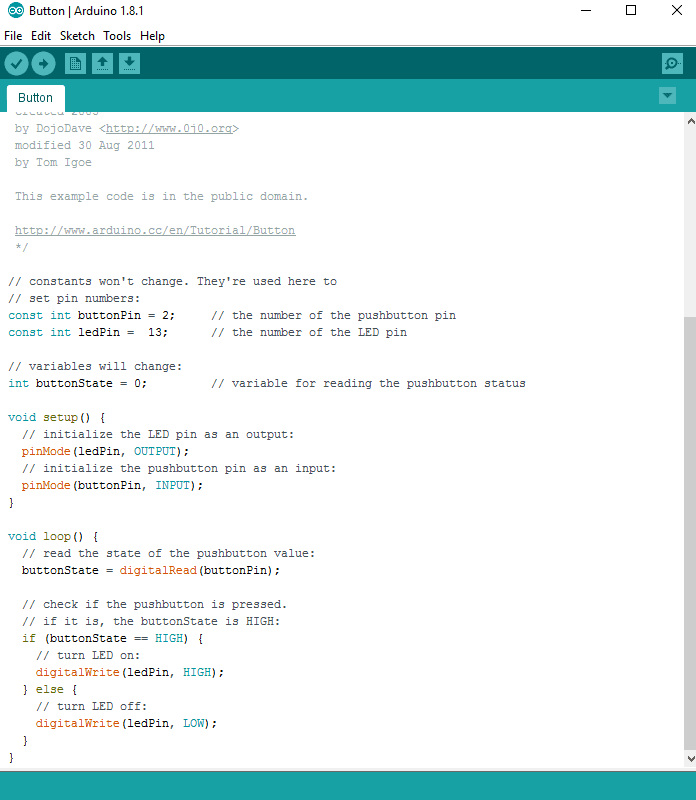
Task: Click 'pinMode(ledPin, OUTPUT);' line
Action: point(105,452)
